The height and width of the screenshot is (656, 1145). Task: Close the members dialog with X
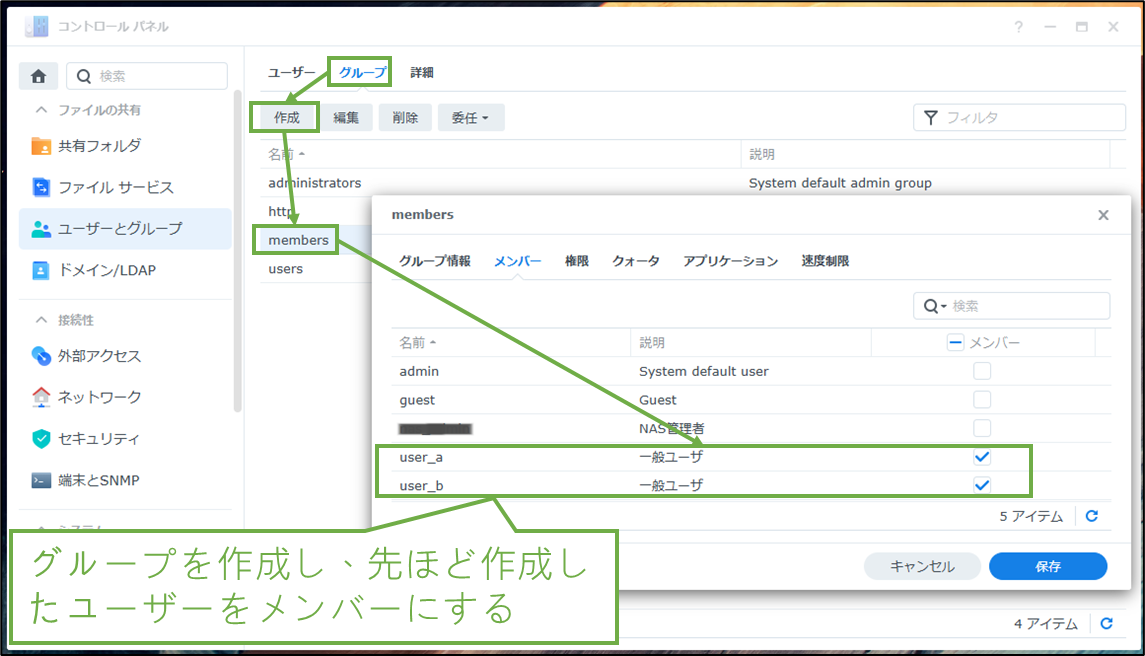point(1103,215)
